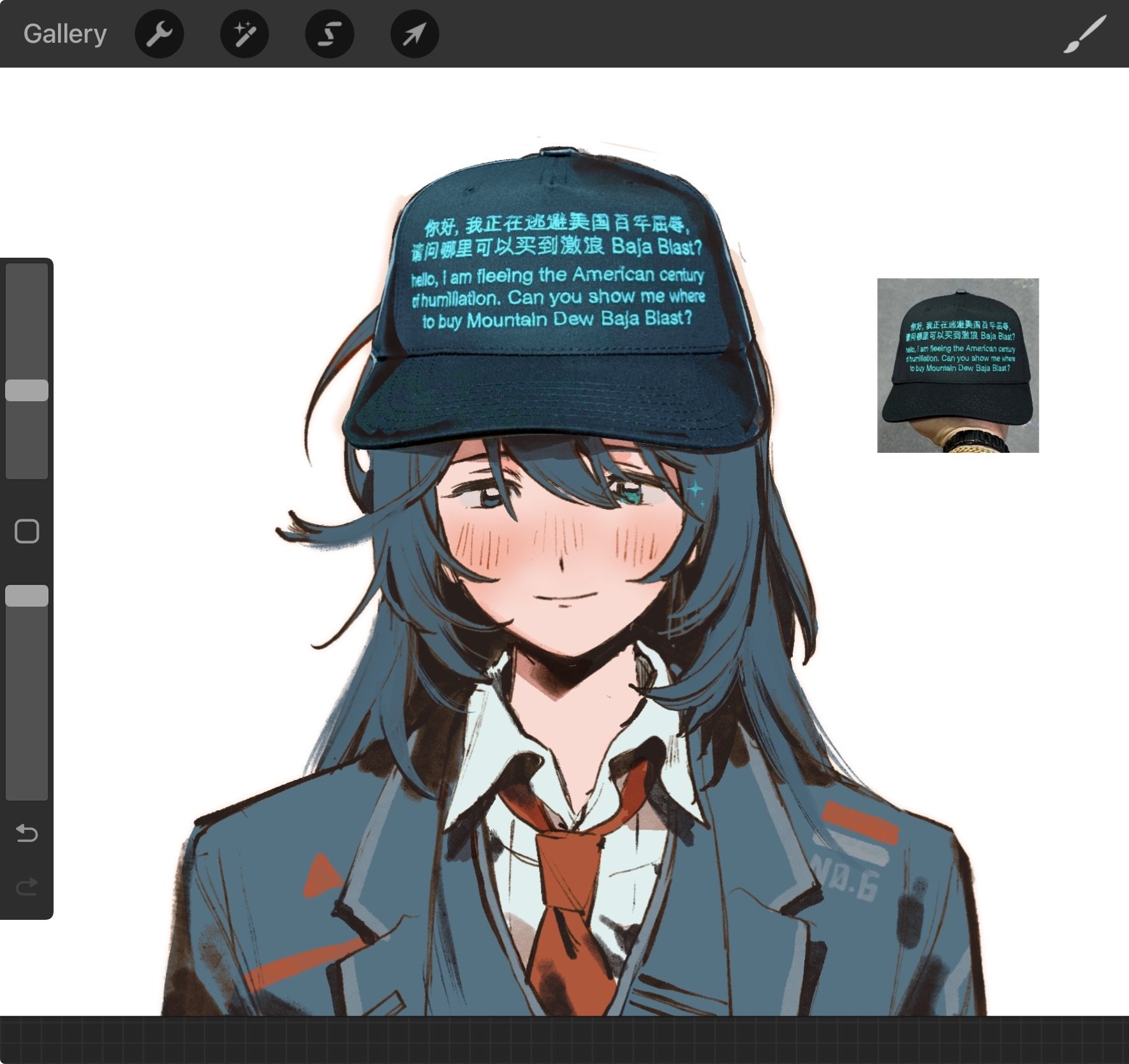Open the Adjustments magic wand menu
Image resolution: width=1129 pixels, height=1064 pixels.
pyautogui.click(x=244, y=34)
